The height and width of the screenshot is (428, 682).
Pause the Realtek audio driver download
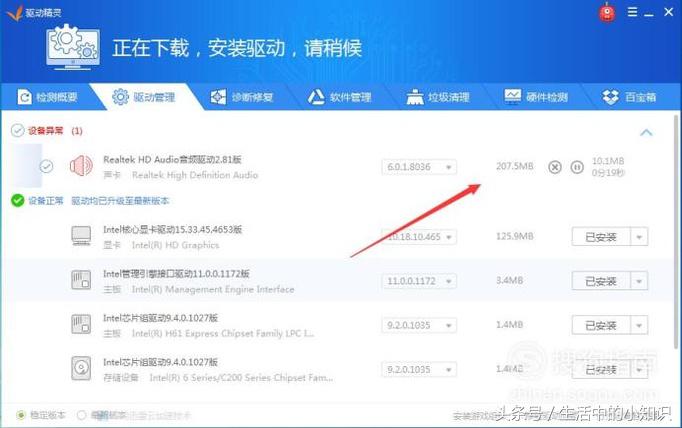576,167
